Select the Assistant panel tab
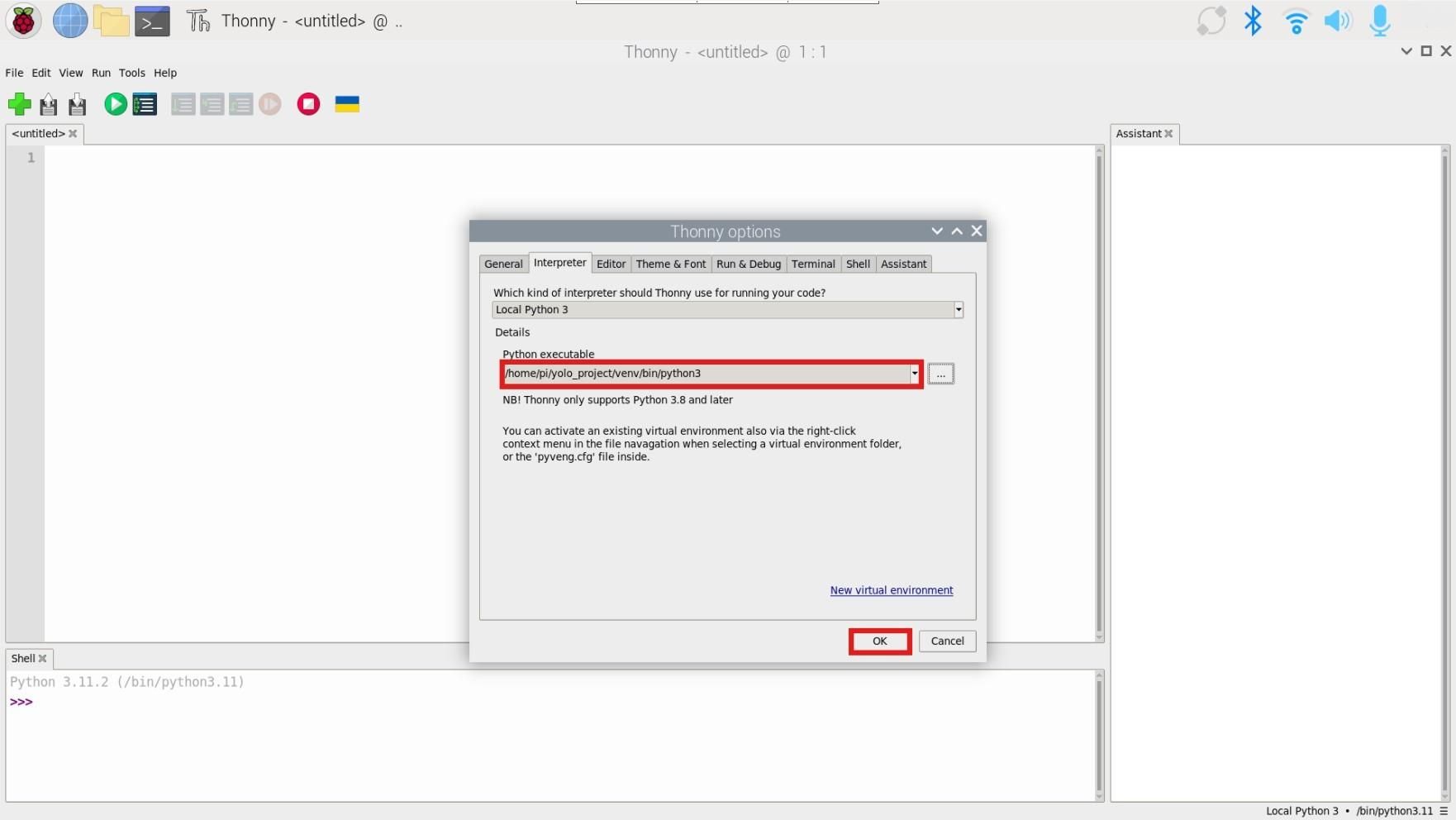 point(1138,133)
